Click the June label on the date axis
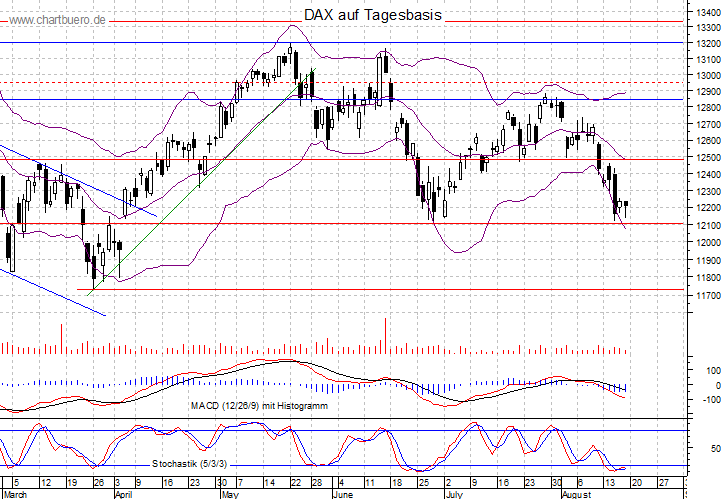The width and height of the screenshot is (723, 499). (344, 494)
